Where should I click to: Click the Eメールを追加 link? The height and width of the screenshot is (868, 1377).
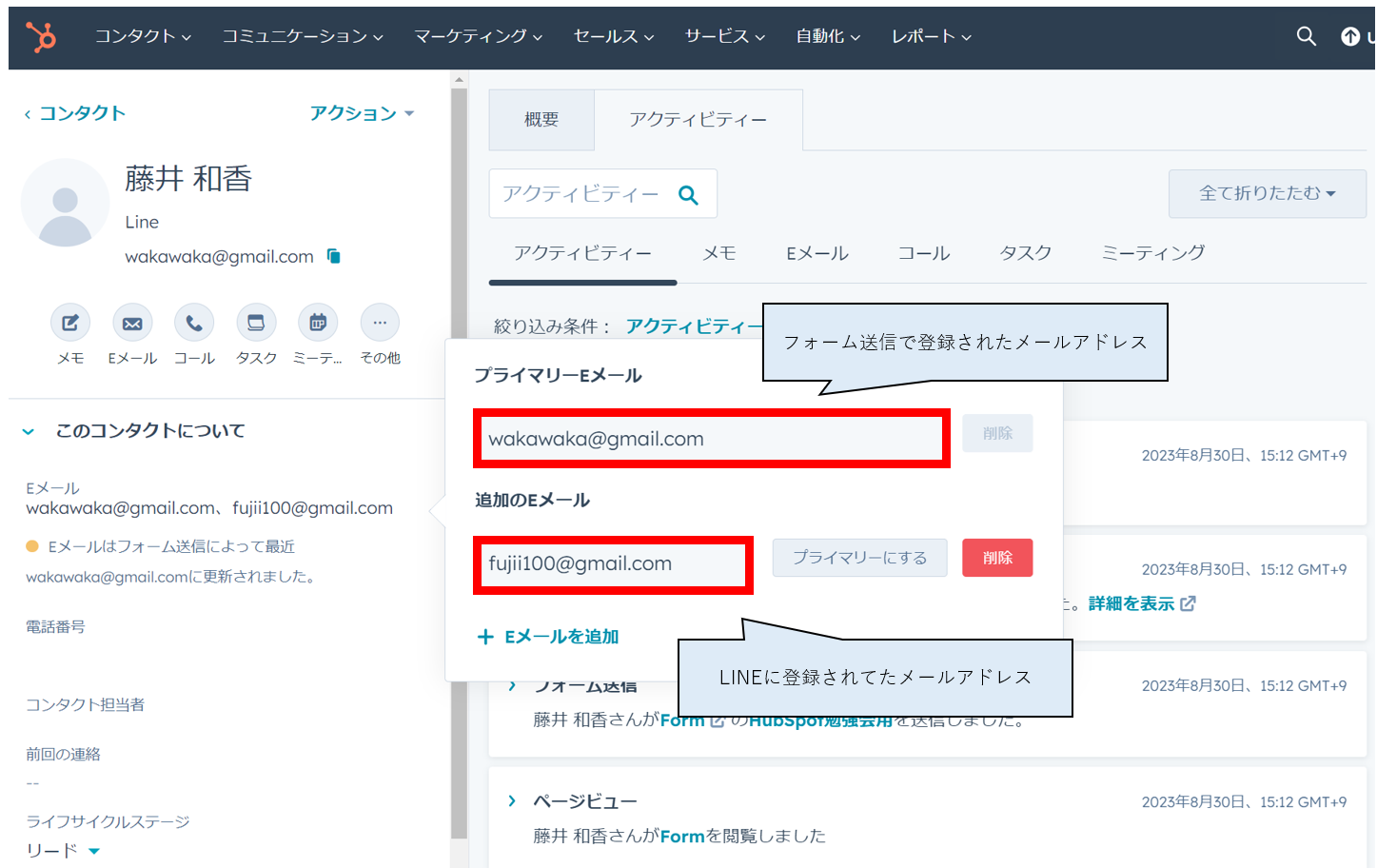point(548,637)
